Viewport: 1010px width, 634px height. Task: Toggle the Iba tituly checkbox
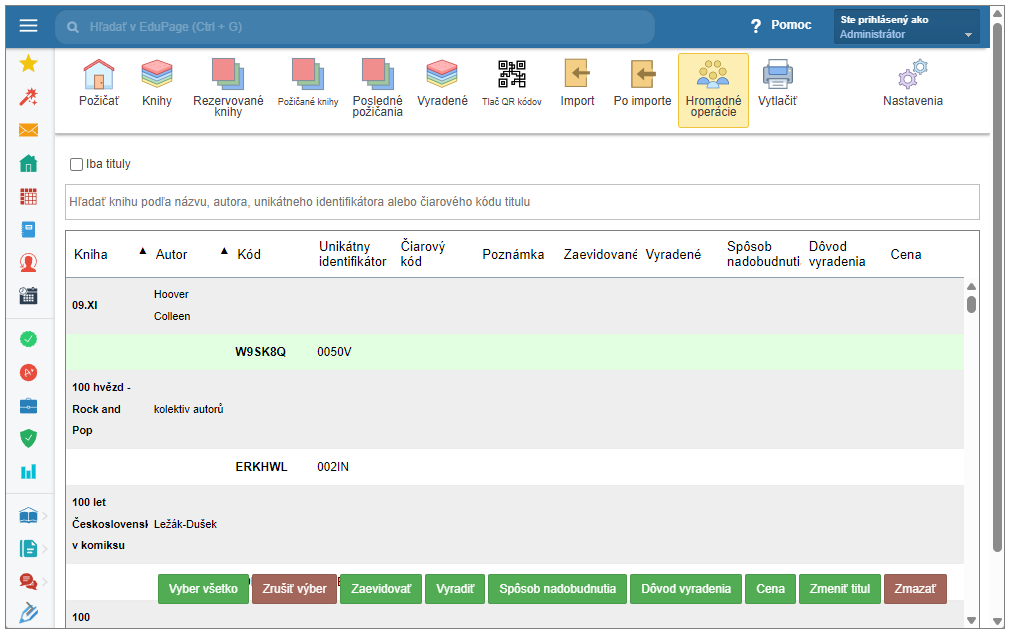pyautogui.click(x=77, y=164)
